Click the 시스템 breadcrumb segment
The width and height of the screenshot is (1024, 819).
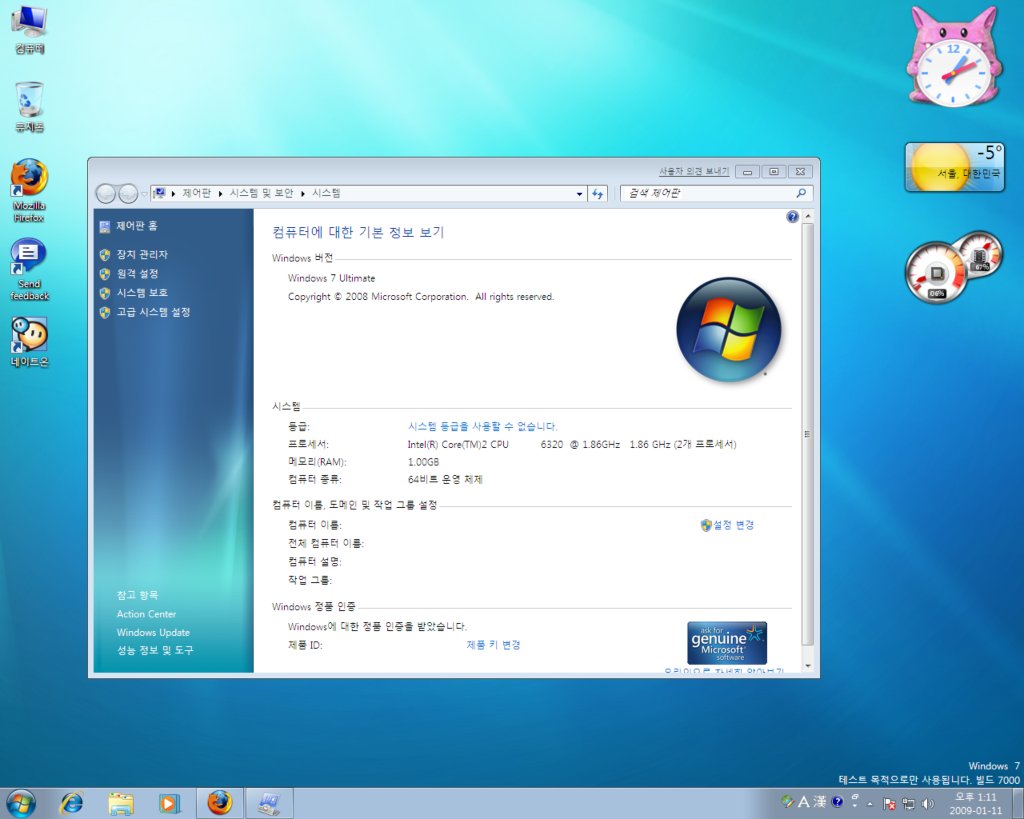point(326,193)
